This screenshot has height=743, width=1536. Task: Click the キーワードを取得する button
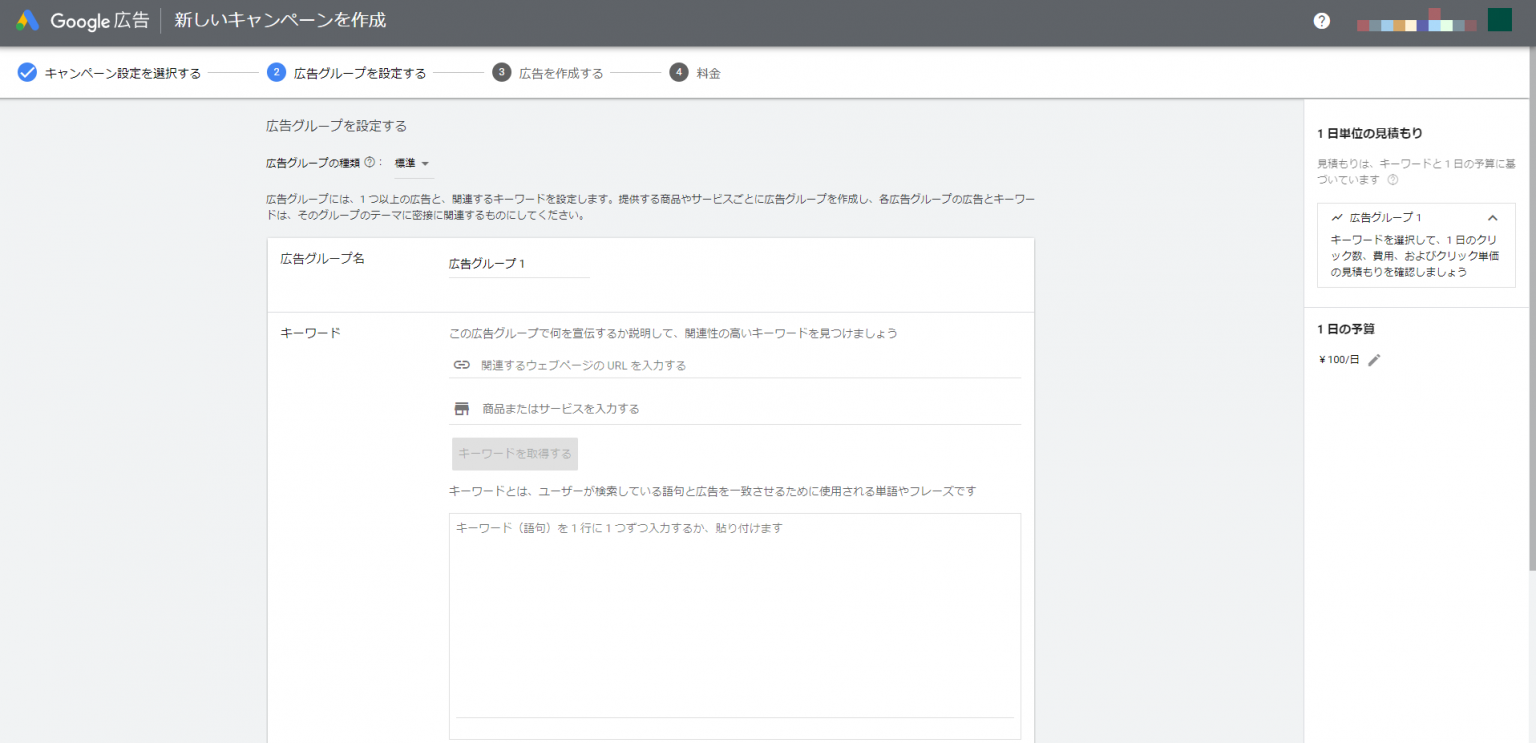515,454
